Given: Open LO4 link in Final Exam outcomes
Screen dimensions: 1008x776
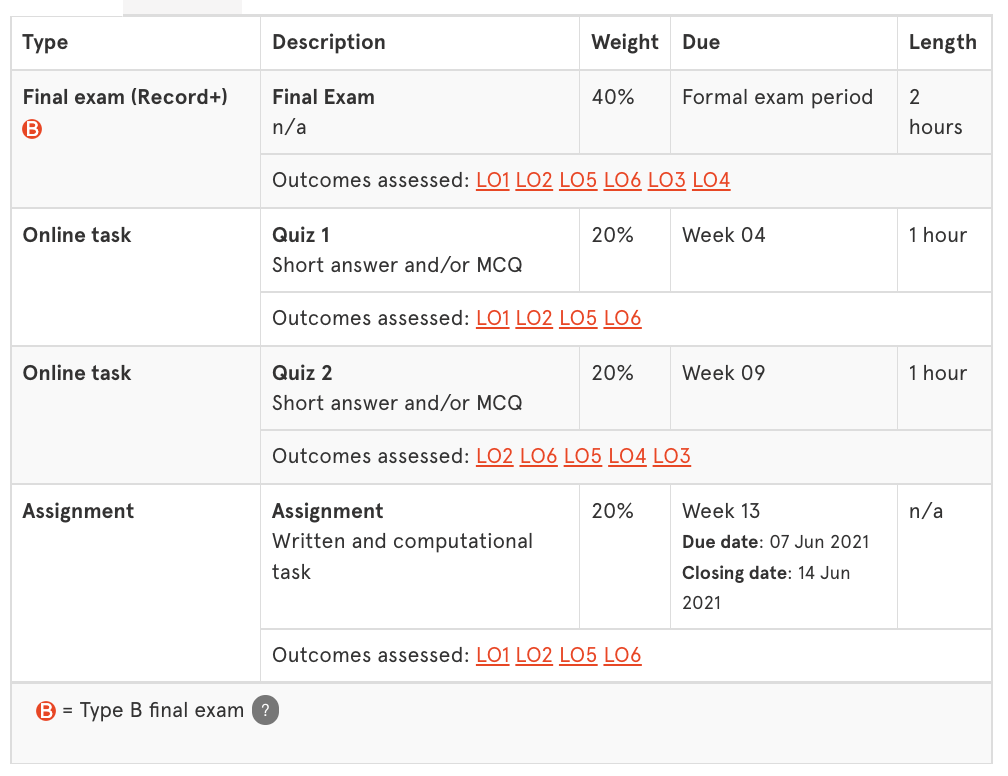Looking at the screenshot, I should tap(711, 181).
